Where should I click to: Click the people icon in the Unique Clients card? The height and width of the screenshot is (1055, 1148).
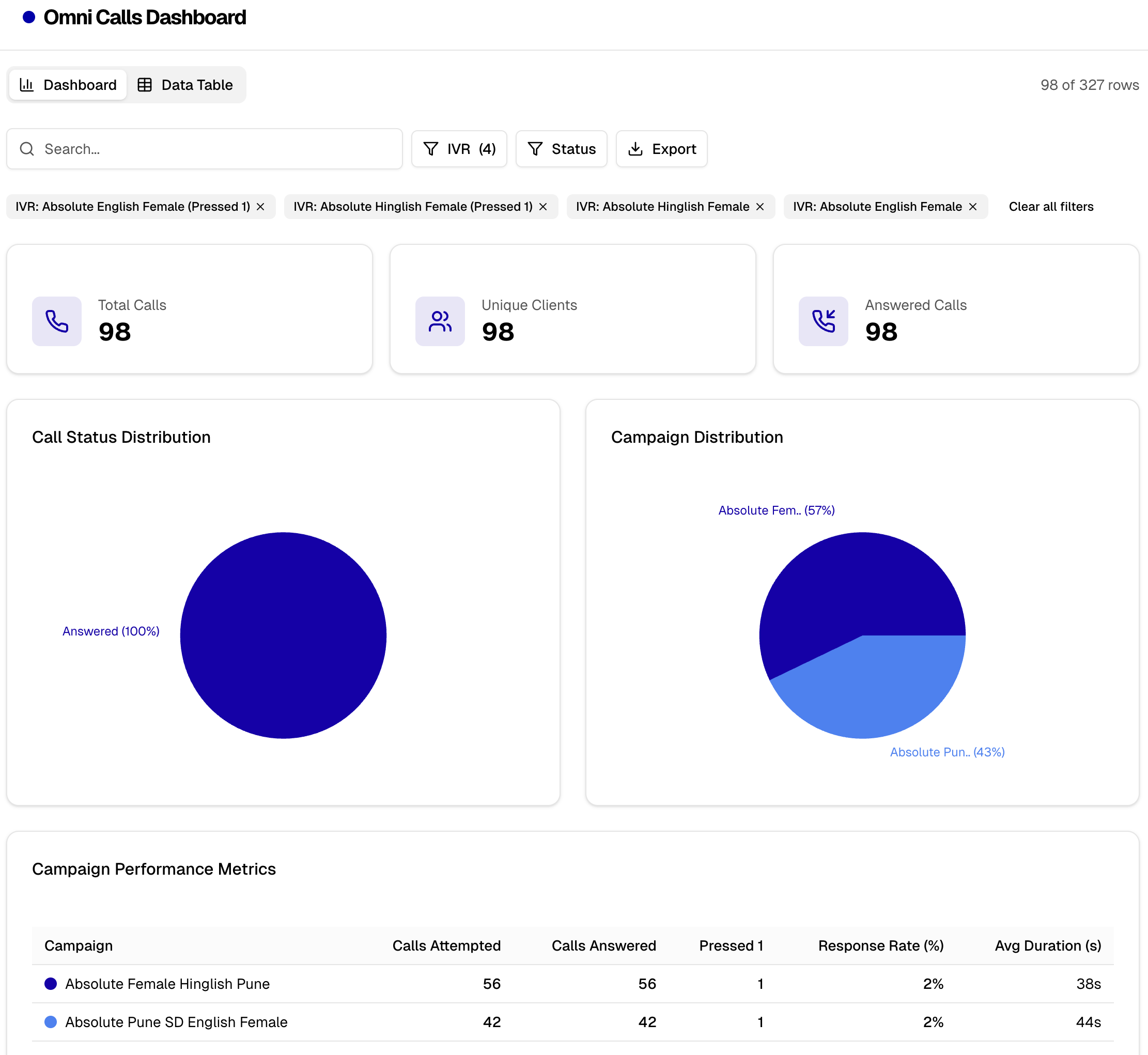(440, 321)
